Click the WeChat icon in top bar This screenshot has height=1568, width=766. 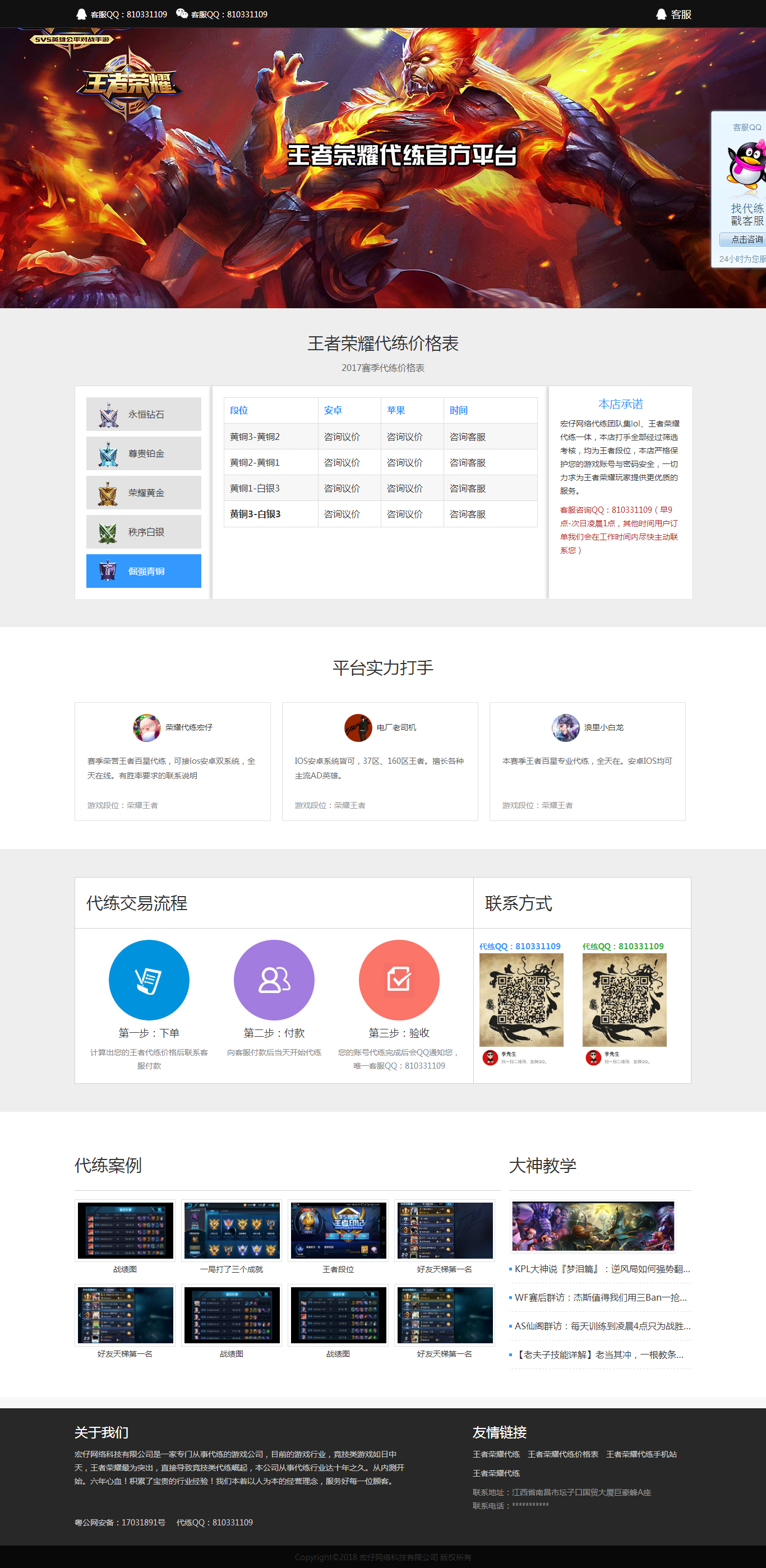coord(182,13)
